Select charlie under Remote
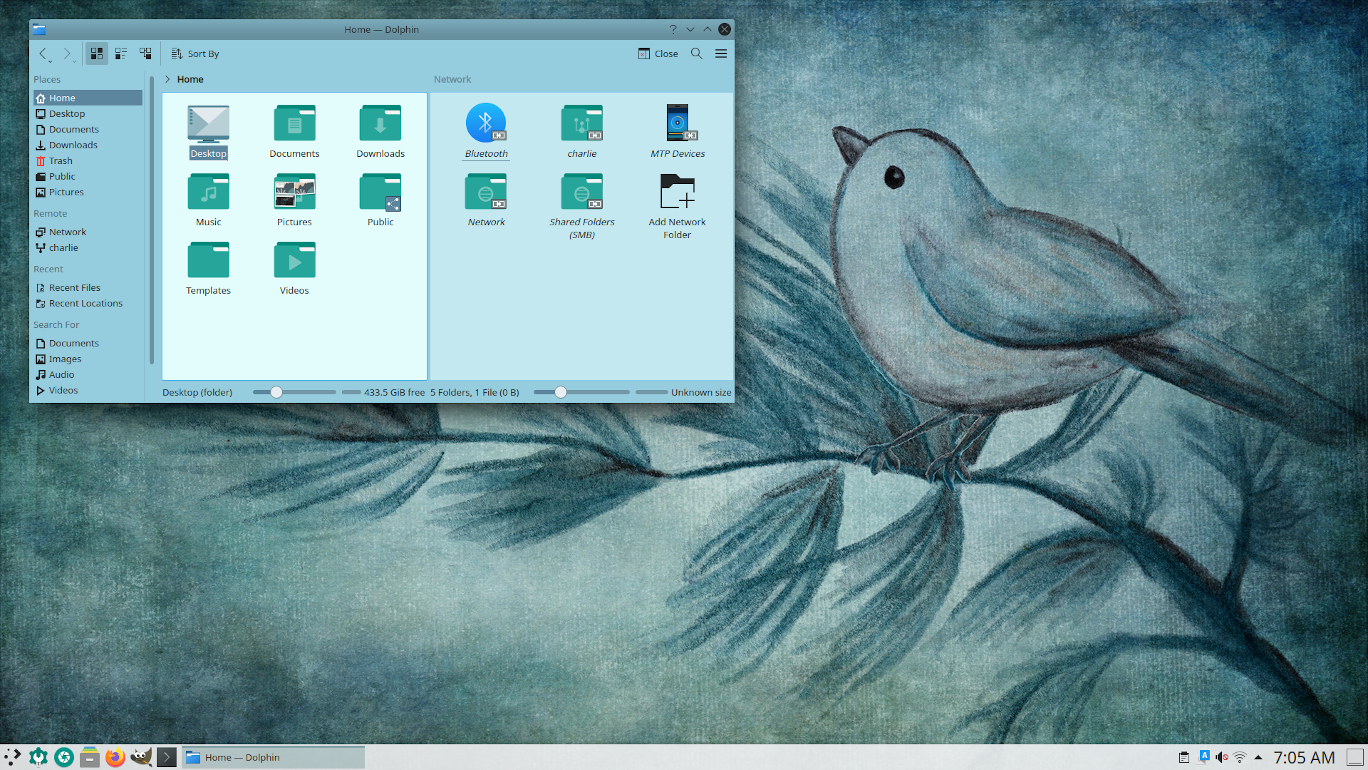 [x=88, y=247]
